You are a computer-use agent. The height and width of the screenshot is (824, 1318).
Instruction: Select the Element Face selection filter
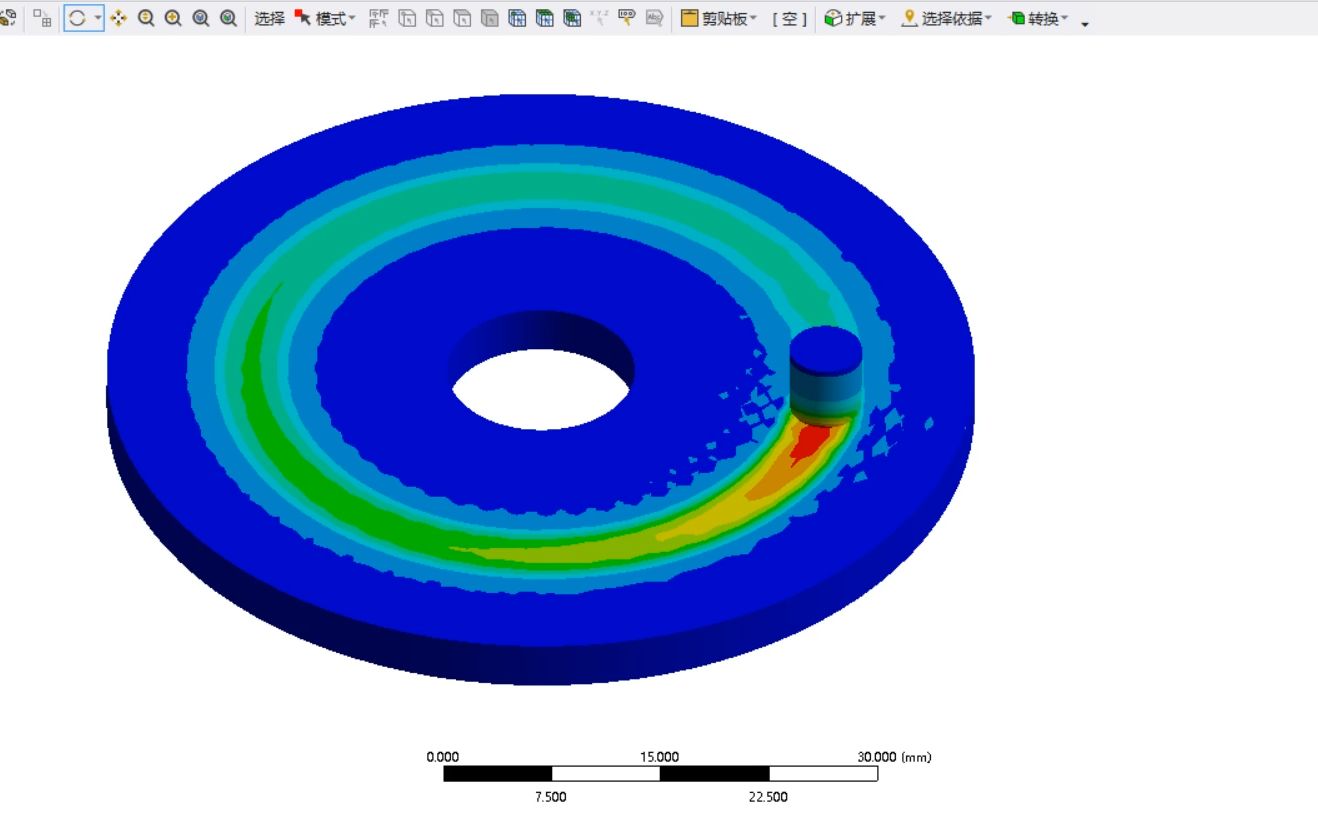pyautogui.click(x=544, y=18)
